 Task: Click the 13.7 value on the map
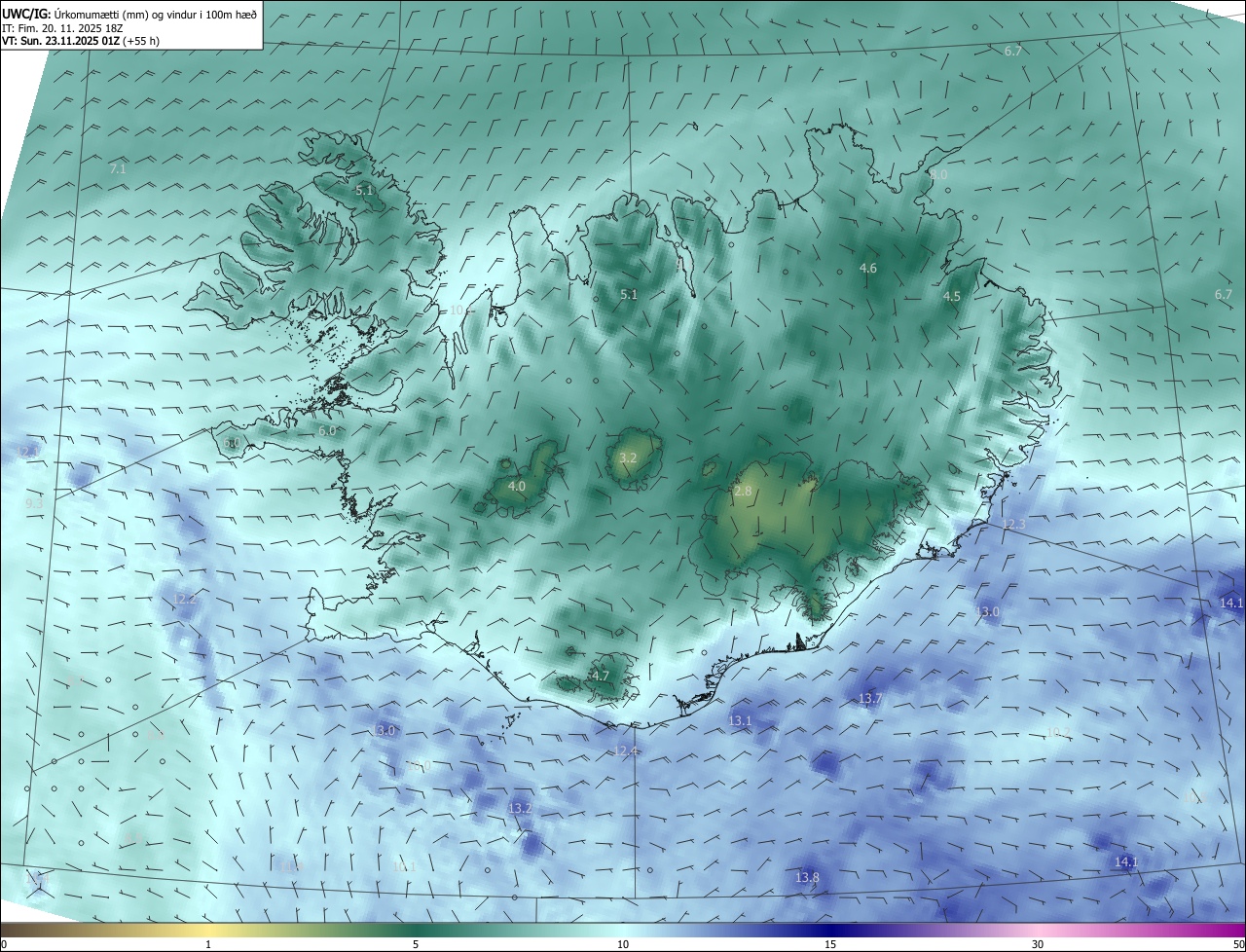point(869,698)
